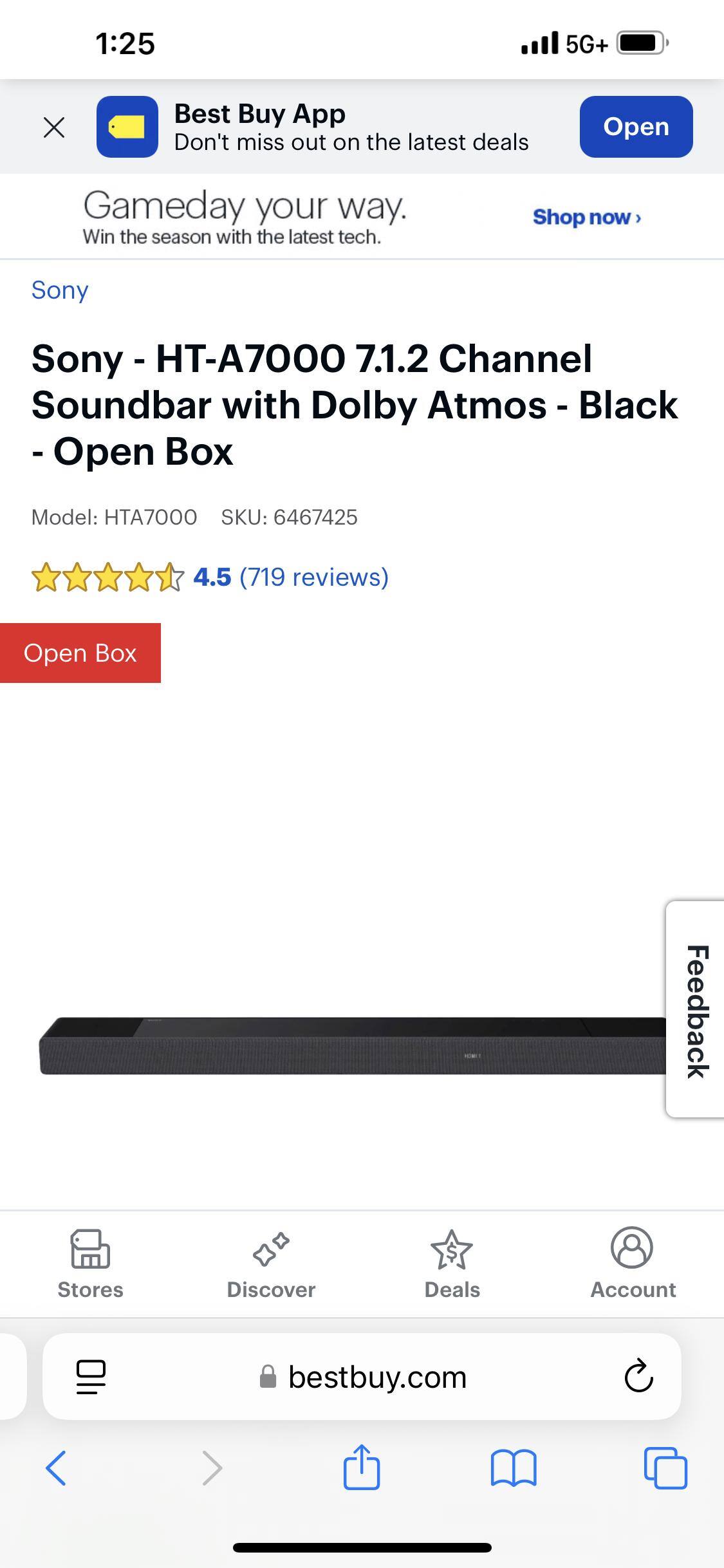Open the Best Buy App
The width and height of the screenshot is (724, 1568).
[x=636, y=127]
